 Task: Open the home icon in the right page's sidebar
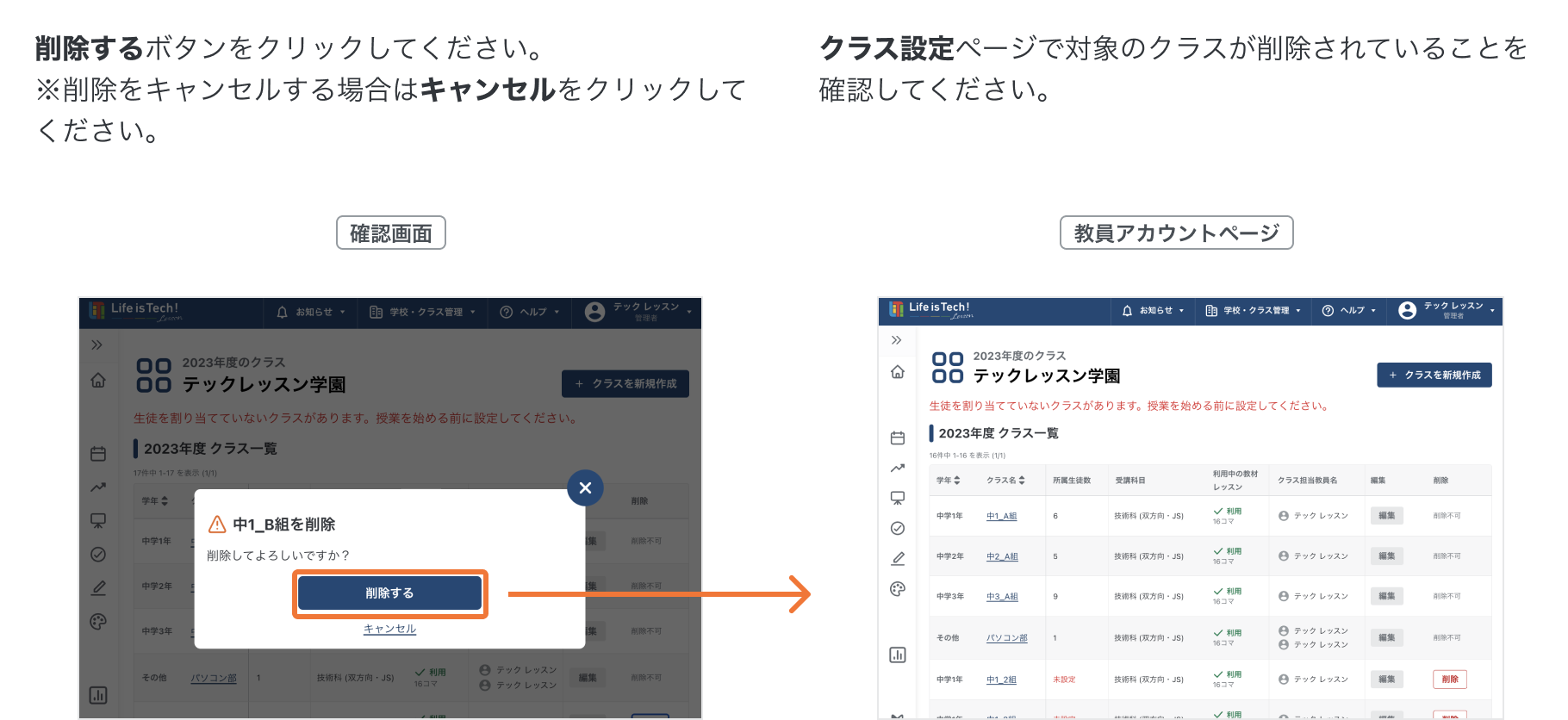pos(898,371)
